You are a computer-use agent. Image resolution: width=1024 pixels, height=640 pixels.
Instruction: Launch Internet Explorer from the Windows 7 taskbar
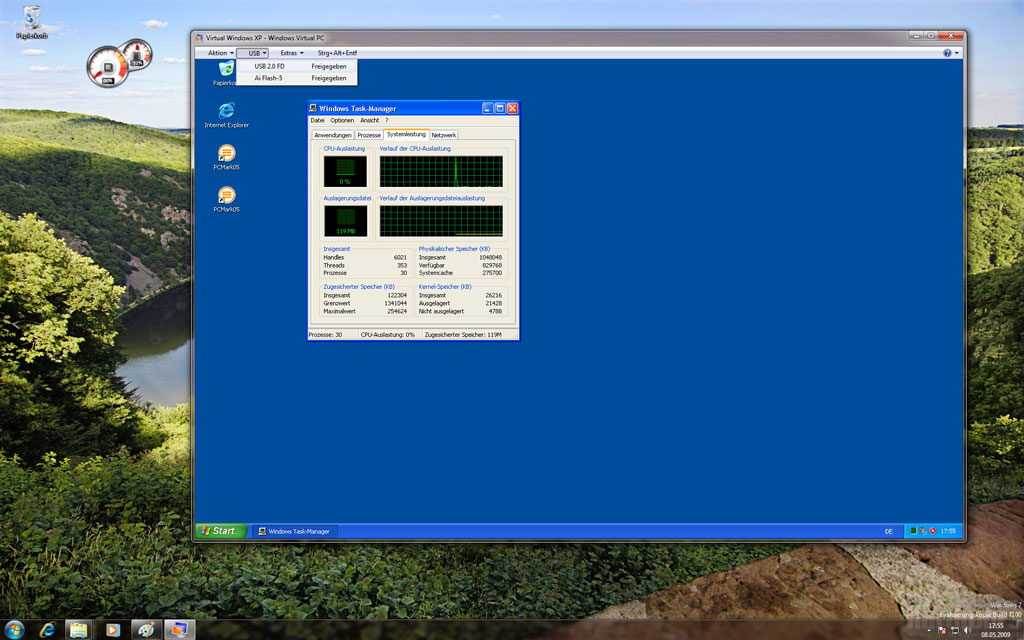[47, 630]
